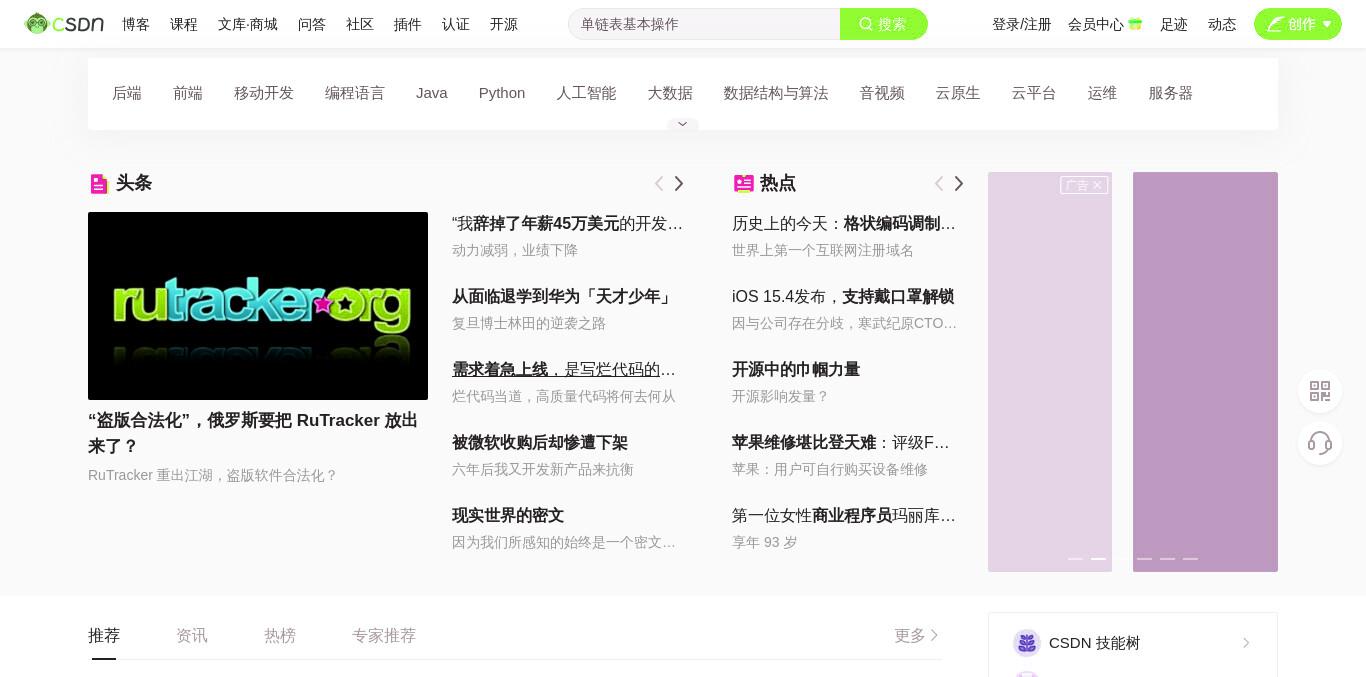
Task: Open the 插件 menu
Action: (408, 24)
